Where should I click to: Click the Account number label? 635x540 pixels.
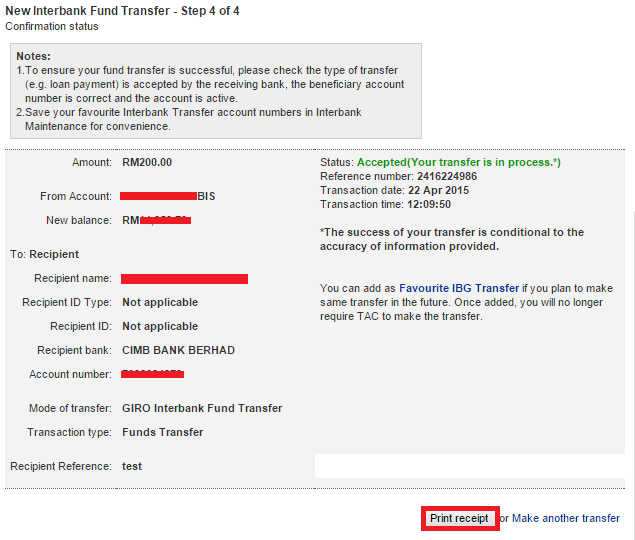click(x=70, y=374)
